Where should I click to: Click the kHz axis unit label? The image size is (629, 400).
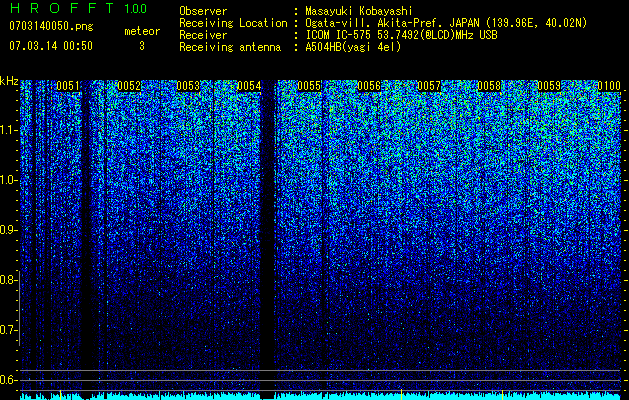tap(9, 81)
